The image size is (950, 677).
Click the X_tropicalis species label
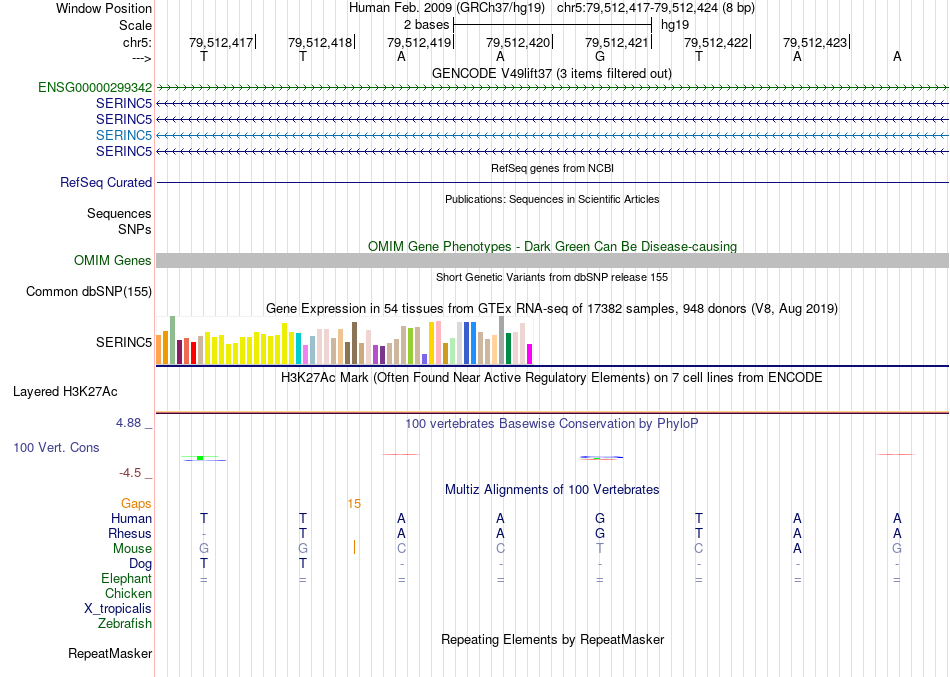pos(118,609)
